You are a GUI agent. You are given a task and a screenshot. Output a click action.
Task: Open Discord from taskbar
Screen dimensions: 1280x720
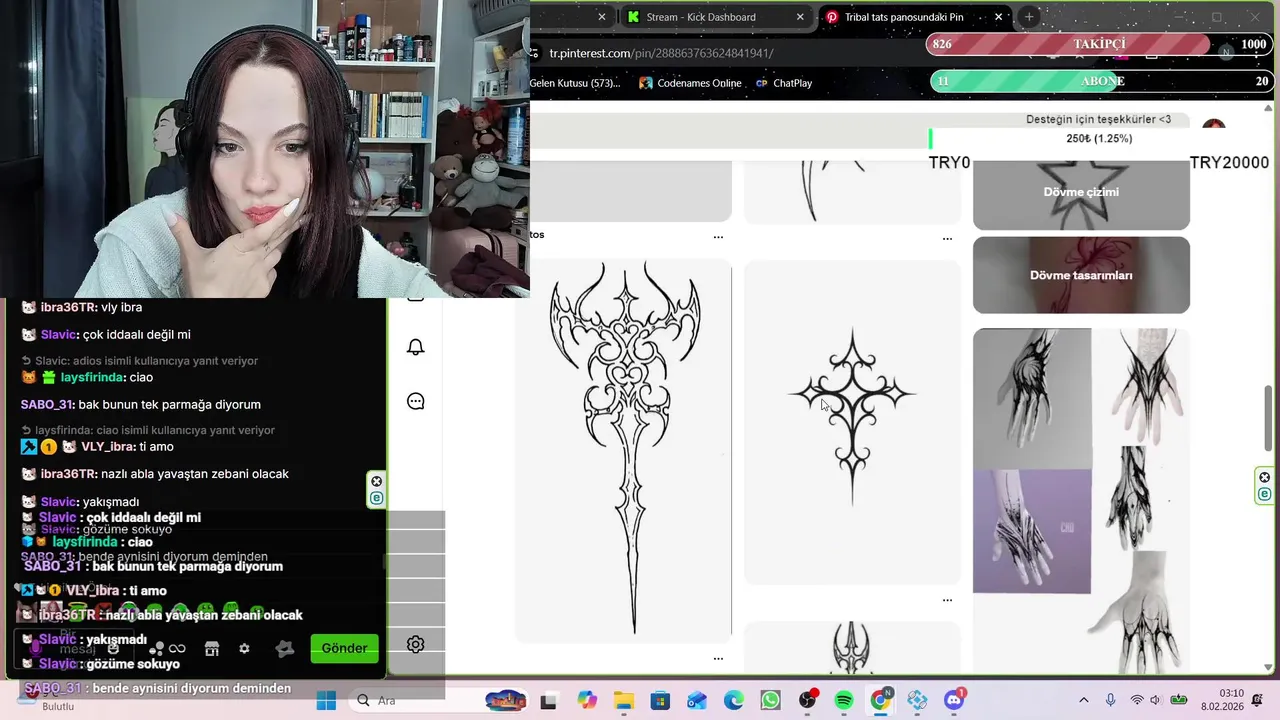point(954,701)
